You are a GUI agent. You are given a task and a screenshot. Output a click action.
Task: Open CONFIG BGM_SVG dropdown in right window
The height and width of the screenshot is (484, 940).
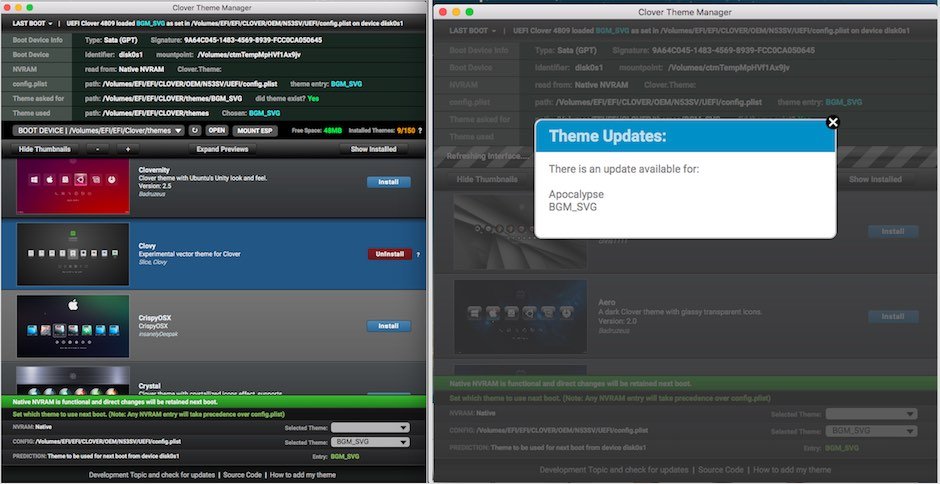[x=871, y=431]
